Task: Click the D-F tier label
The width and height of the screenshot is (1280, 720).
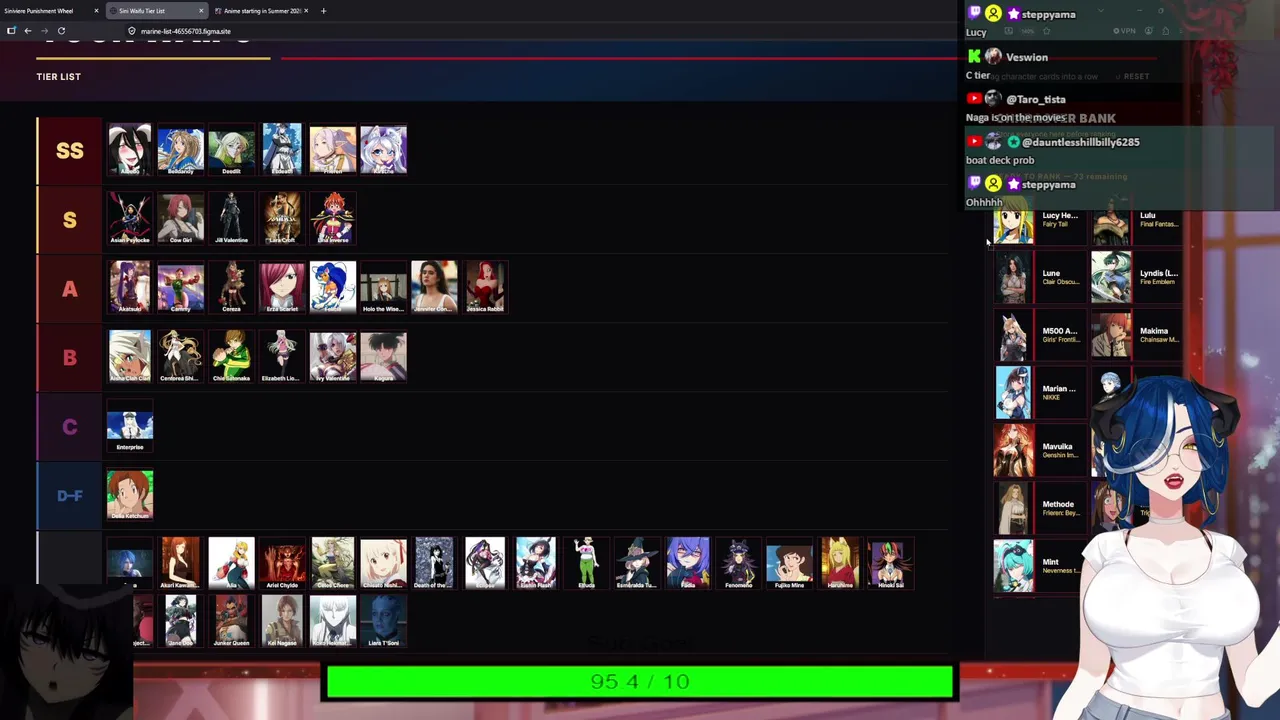Action: [x=70, y=496]
